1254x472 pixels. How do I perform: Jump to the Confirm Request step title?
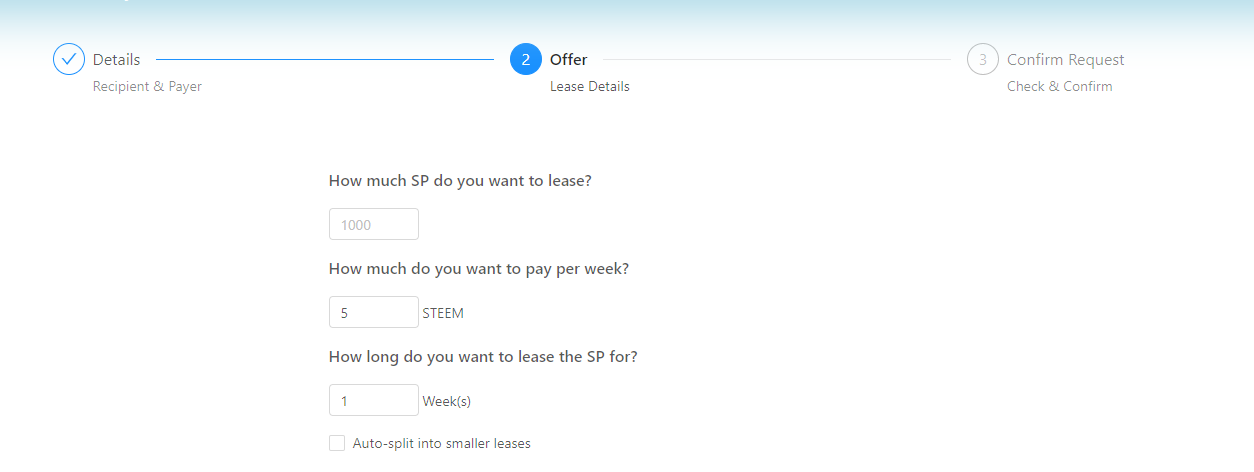1065,60
